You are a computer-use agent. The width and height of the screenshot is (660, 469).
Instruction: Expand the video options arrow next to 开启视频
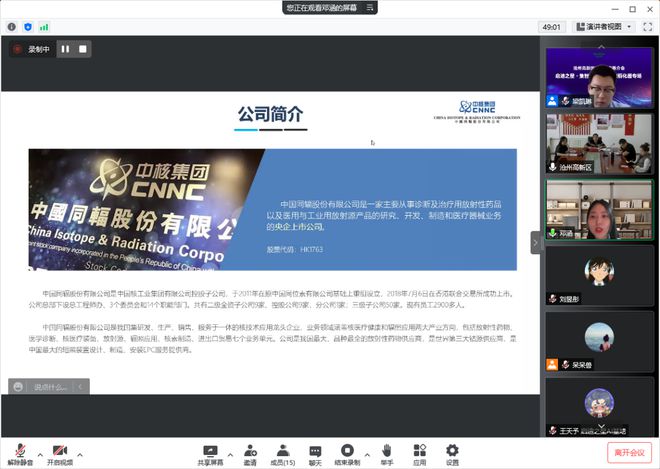coord(80,455)
